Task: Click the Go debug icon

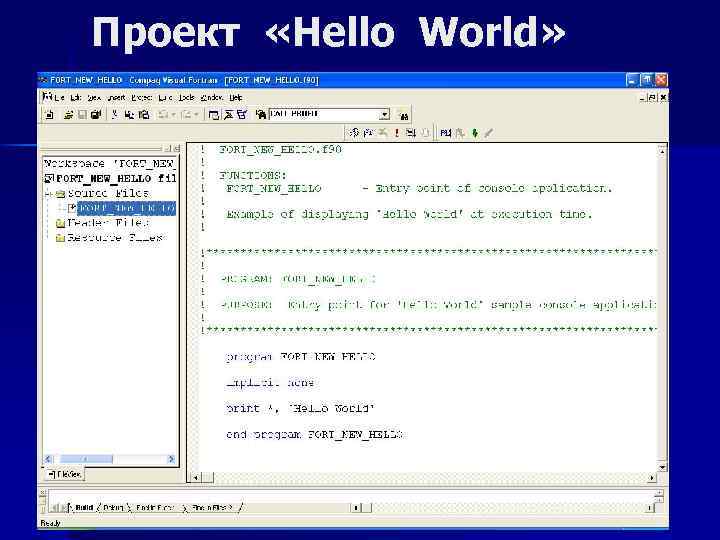Action: click(411, 133)
